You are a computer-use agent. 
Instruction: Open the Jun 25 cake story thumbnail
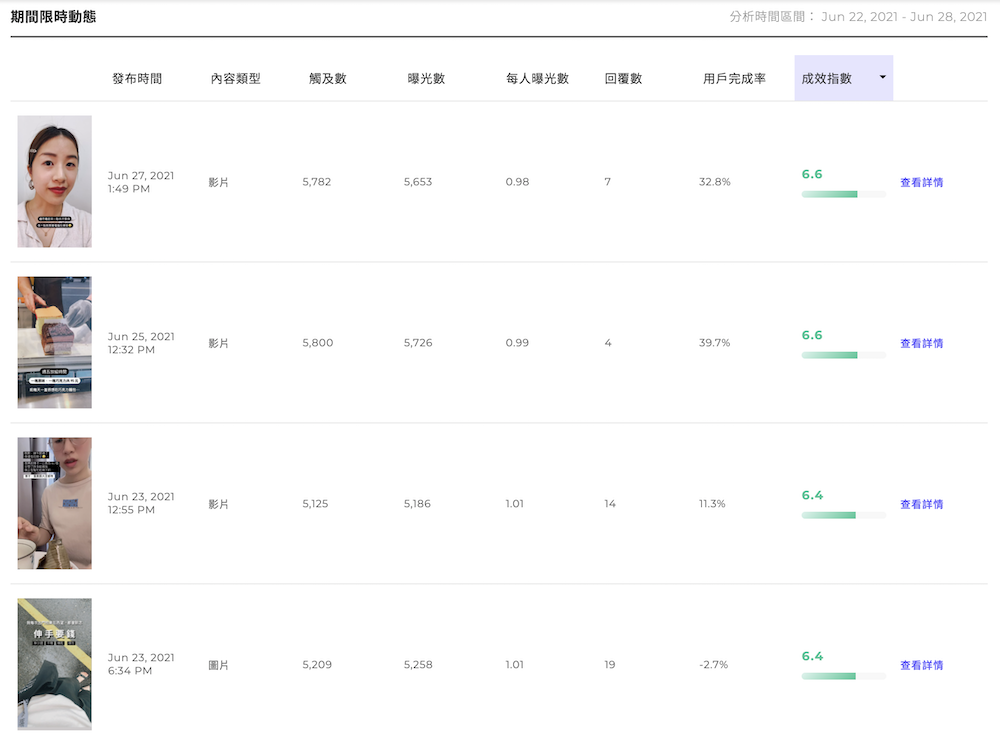pos(54,342)
